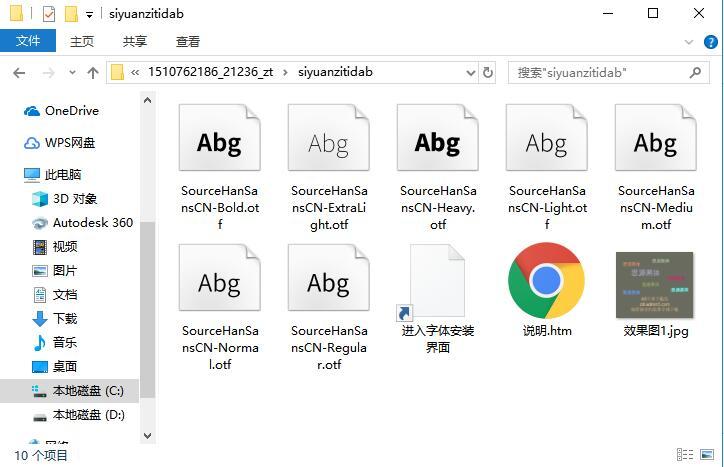Switch to large icons view in status bar
The image size is (724, 467).
tap(707, 455)
